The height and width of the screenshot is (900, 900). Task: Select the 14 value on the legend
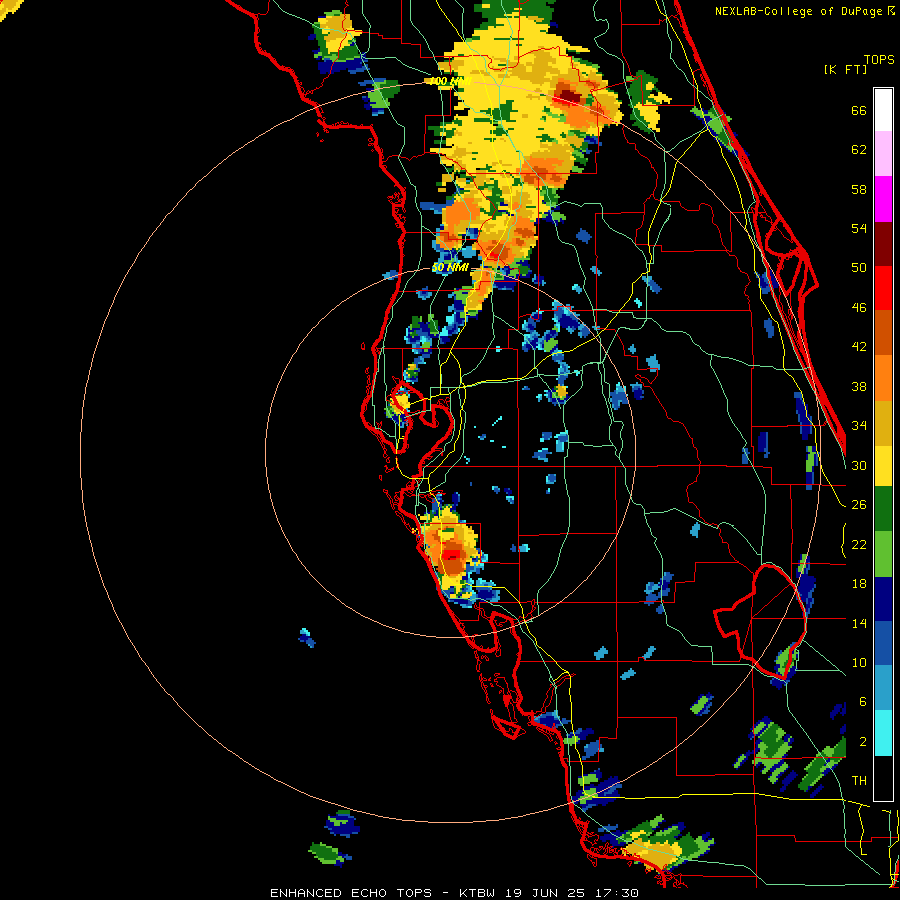click(859, 623)
